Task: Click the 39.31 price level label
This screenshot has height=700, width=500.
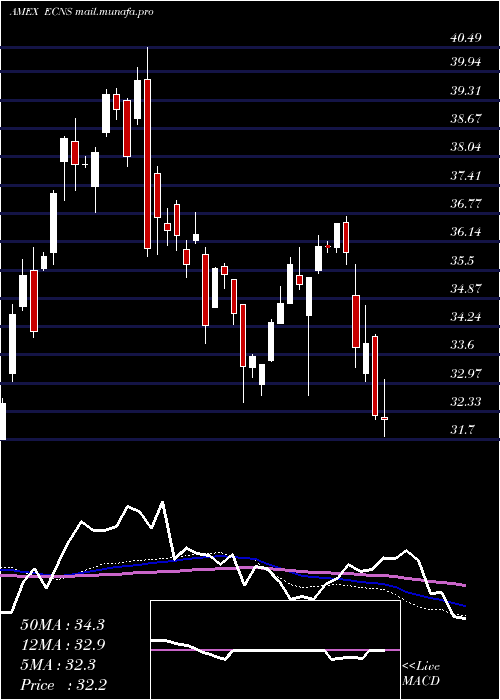Action: [466, 91]
